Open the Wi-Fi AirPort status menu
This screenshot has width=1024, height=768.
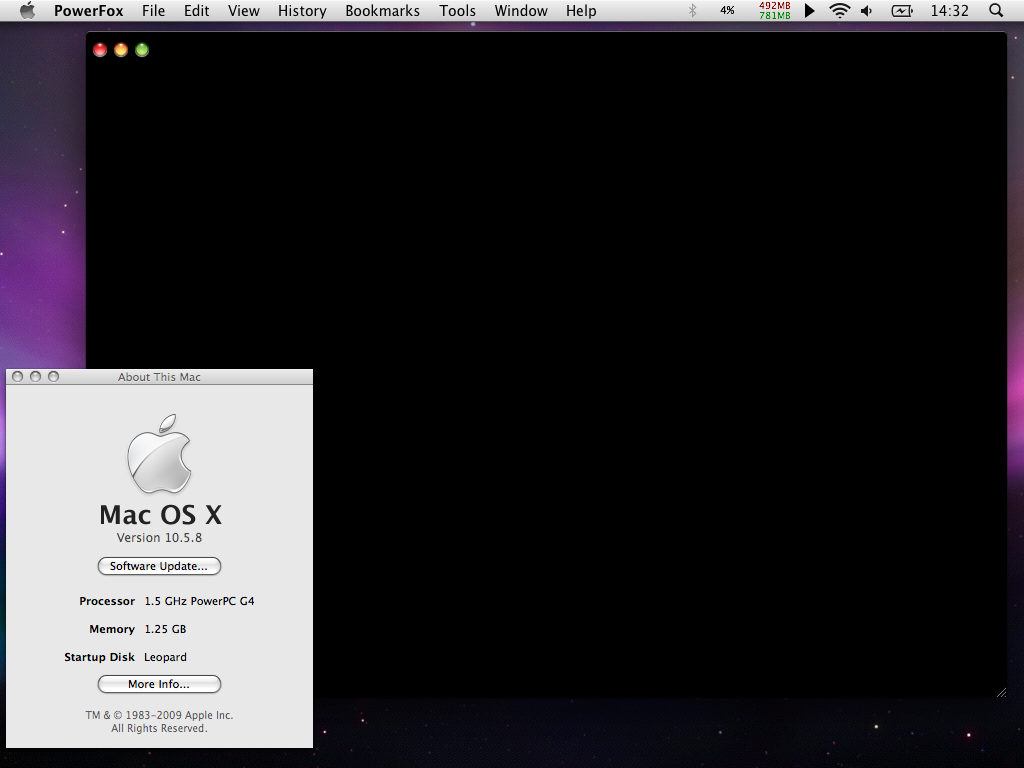[839, 10]
